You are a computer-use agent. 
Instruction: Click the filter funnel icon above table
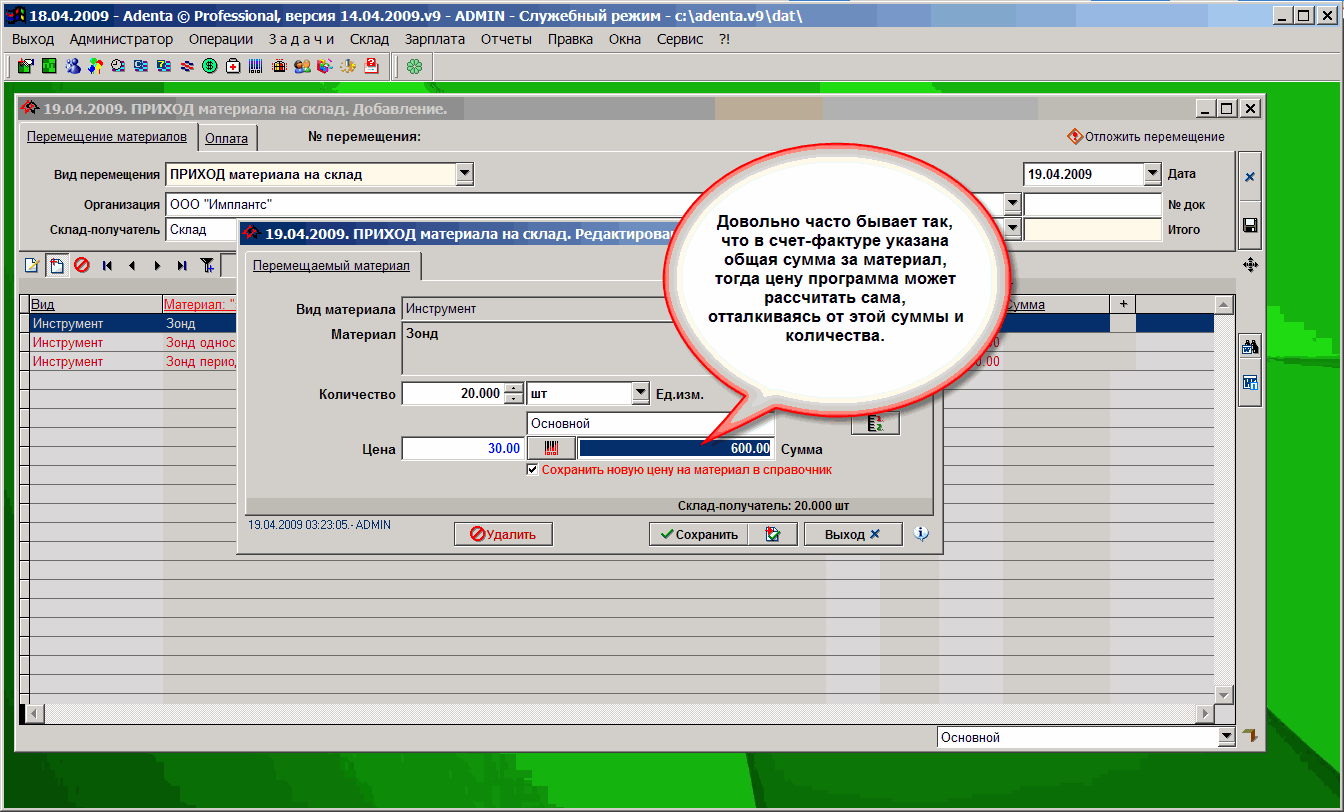[x=207, y=266]
